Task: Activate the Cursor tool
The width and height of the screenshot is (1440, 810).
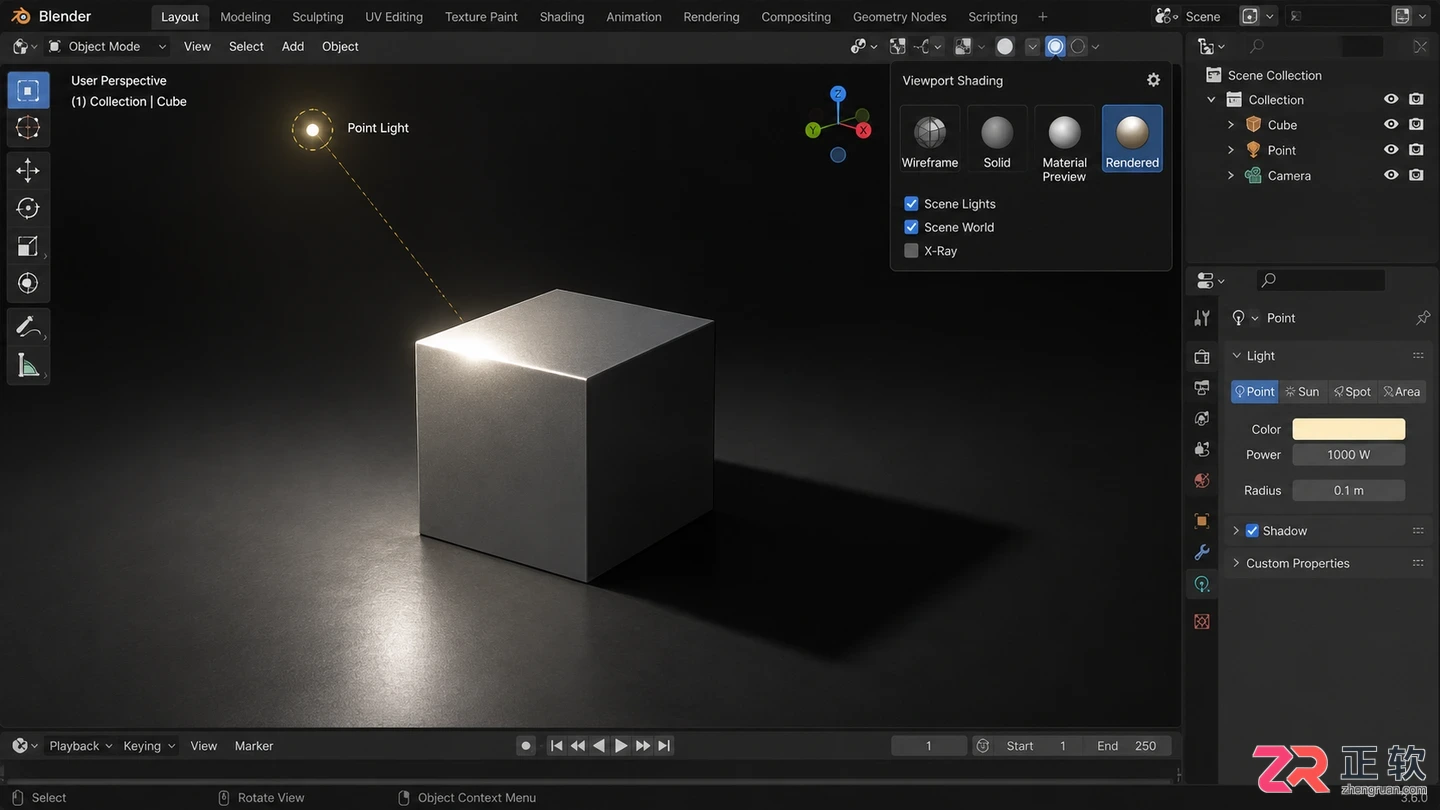Action: pyautogui.click(x=28, y=127)
